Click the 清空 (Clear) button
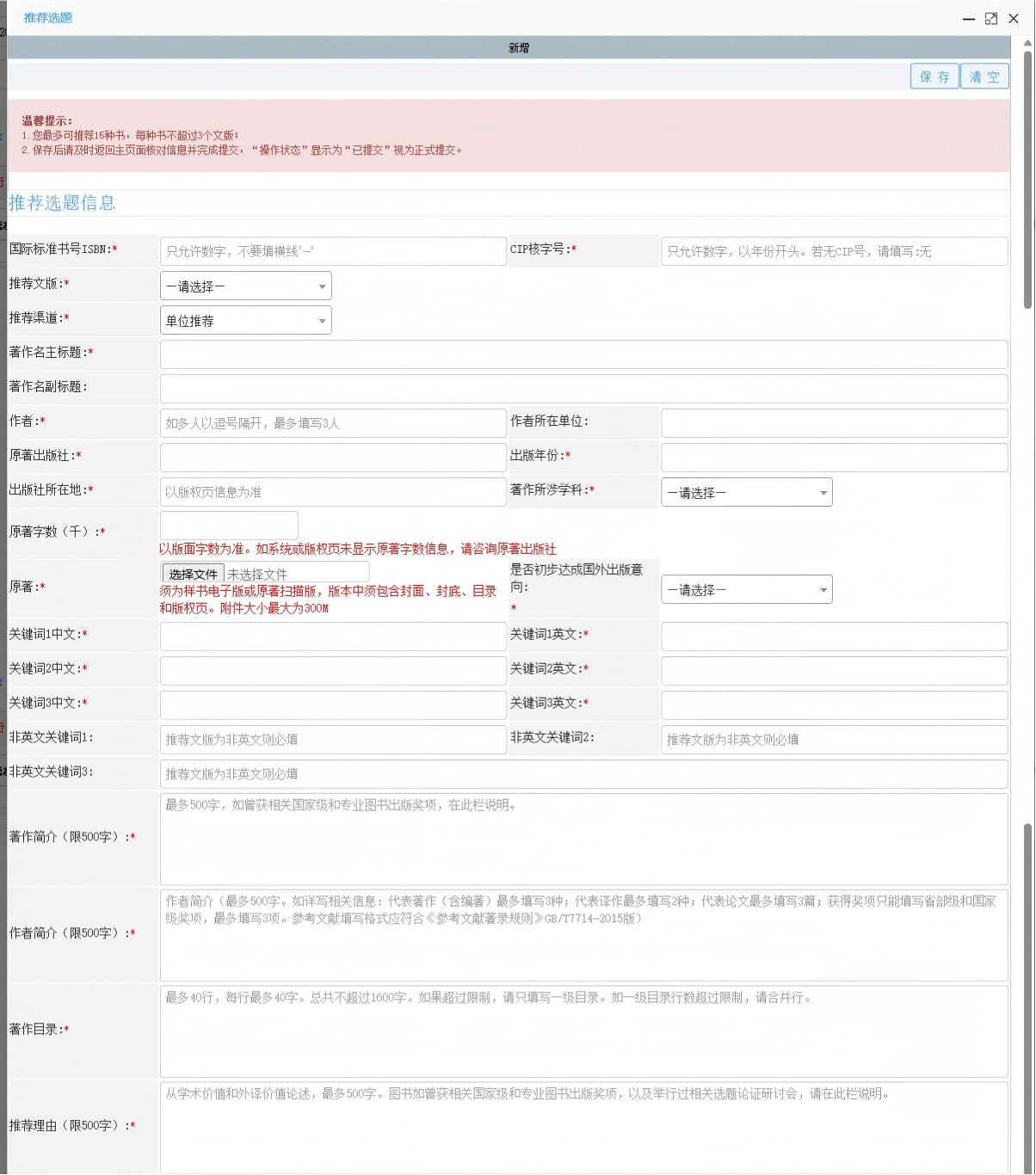 point(984,77)
